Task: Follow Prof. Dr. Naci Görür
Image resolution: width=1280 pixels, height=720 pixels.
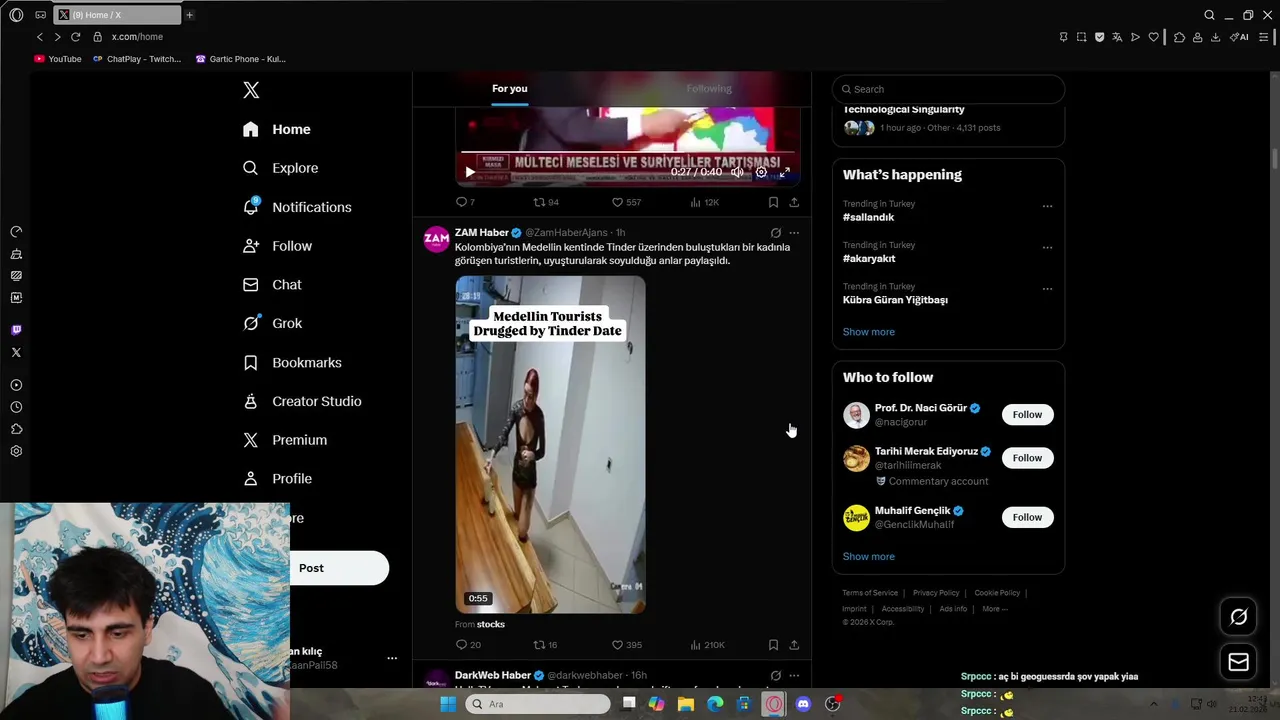Action: click(x=1027, y=415)
